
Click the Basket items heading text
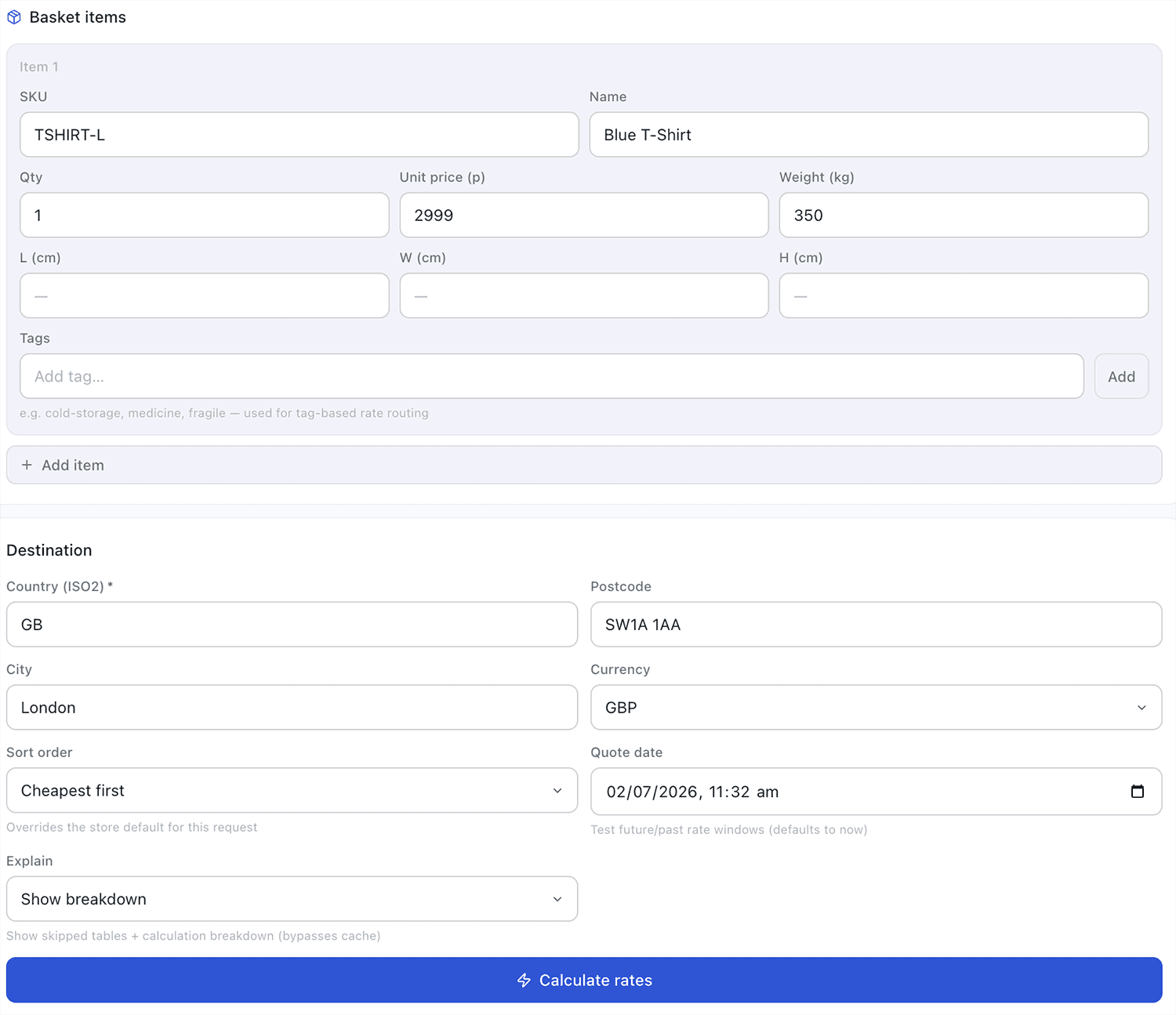(x=78, y=17)
